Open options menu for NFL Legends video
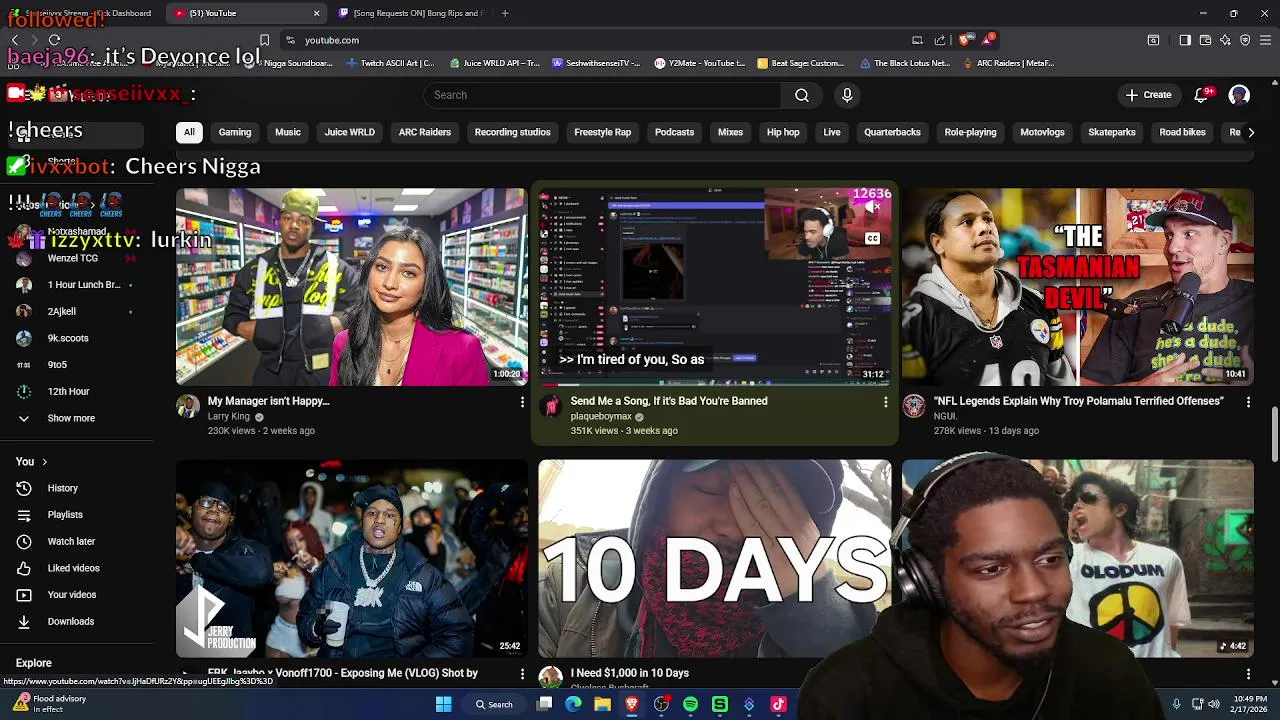The height and width of the screenshot is (720, 1280). [x=1248, y=402]
